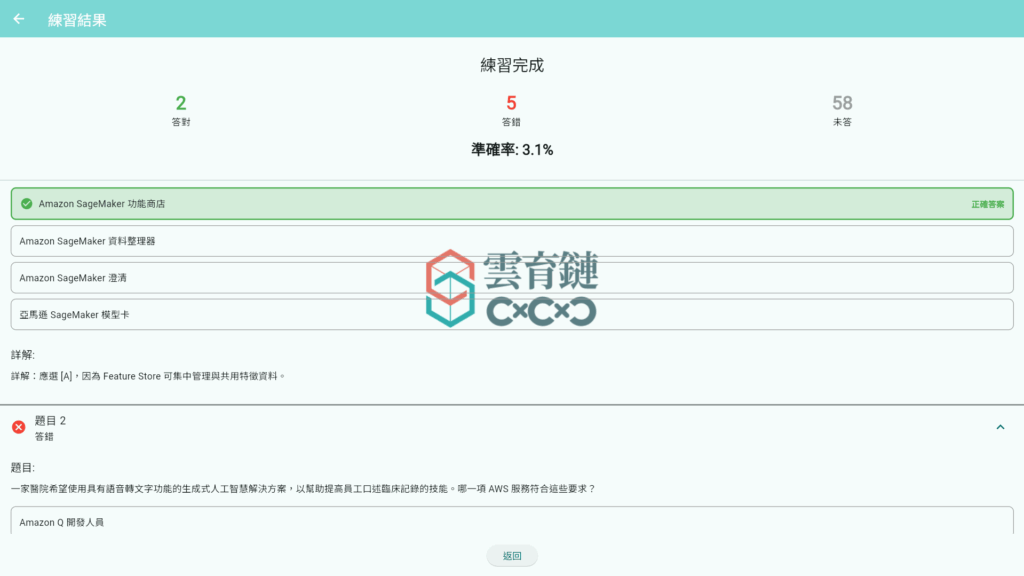Image resolution: width=1024 pixels, height=576 pixels.
Task: Click the back arrow in the header
Action: [19, 19]
